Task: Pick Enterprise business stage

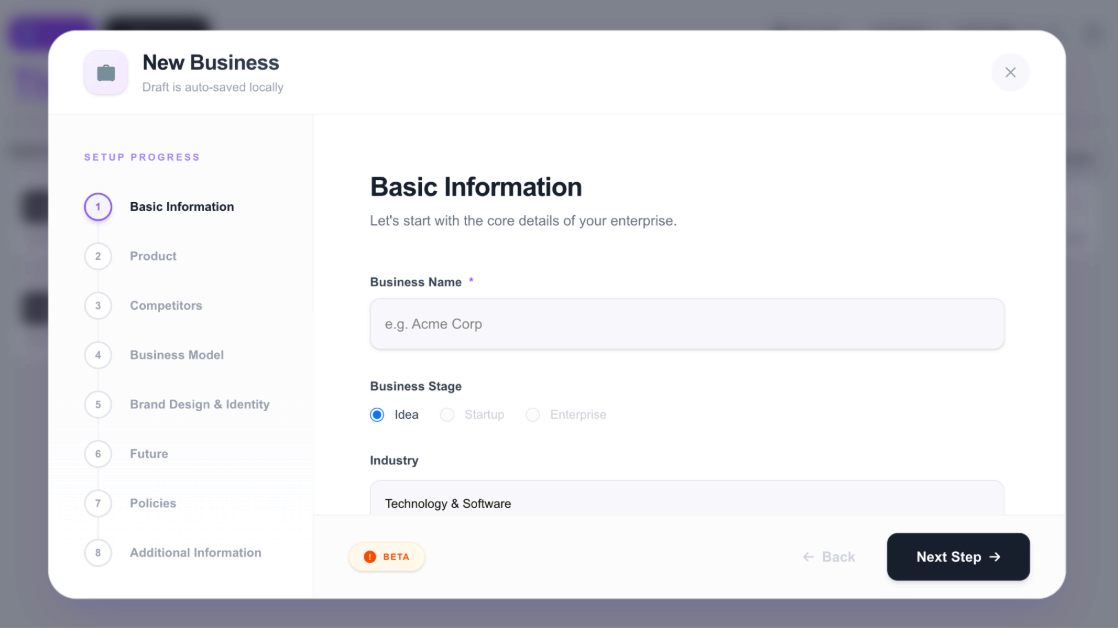Action: [533, 415]
